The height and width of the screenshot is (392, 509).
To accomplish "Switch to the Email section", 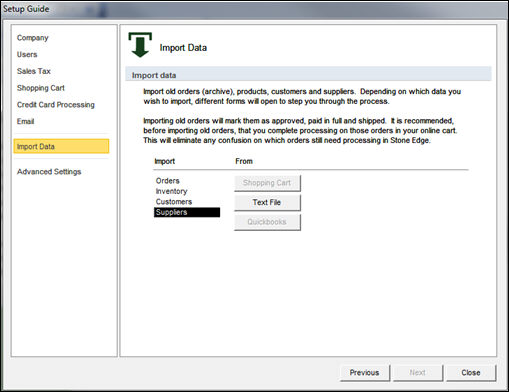I will point(26,121).
